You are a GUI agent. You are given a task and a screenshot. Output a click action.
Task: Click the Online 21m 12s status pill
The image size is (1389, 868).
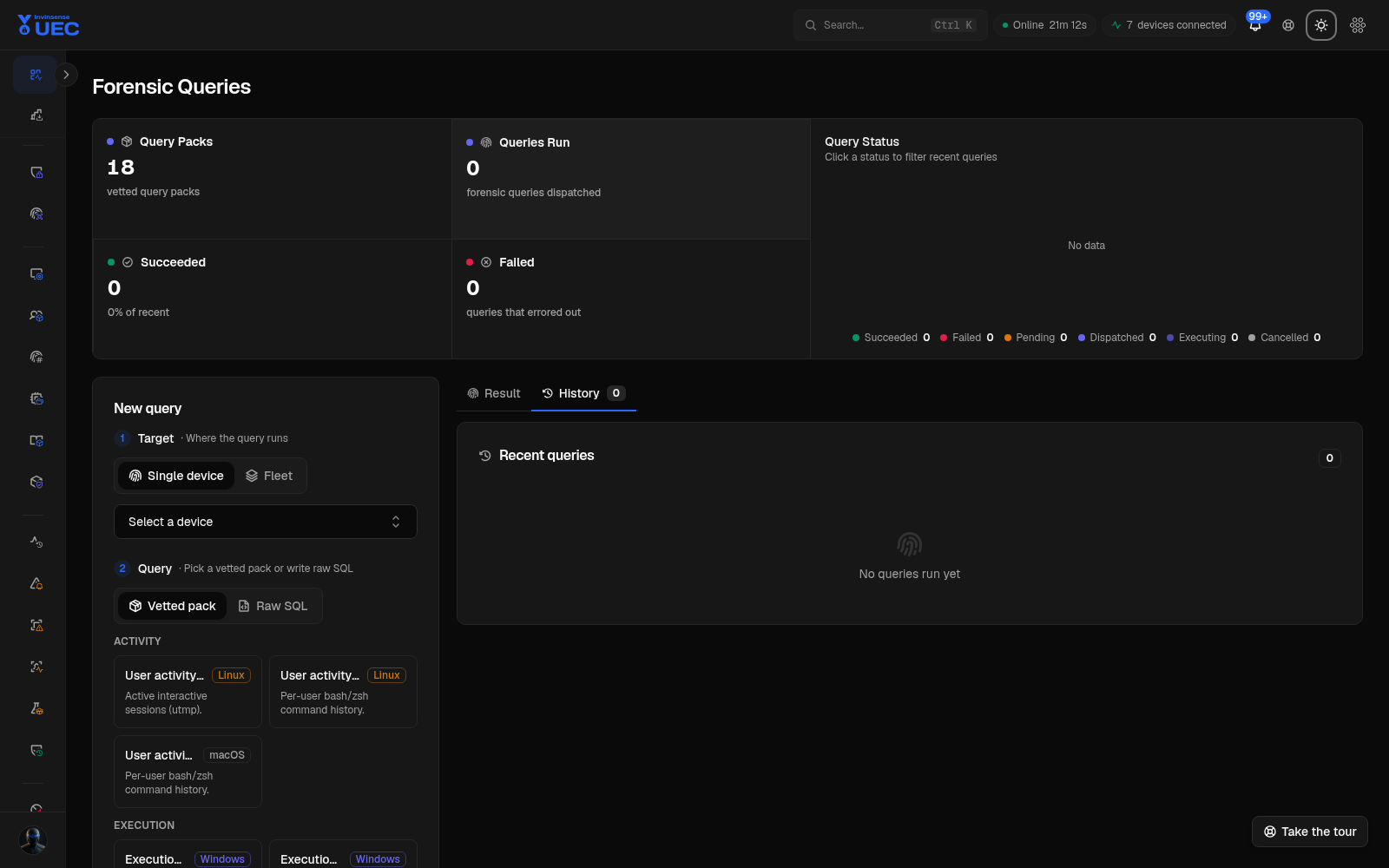click(x=1045, y=25)
